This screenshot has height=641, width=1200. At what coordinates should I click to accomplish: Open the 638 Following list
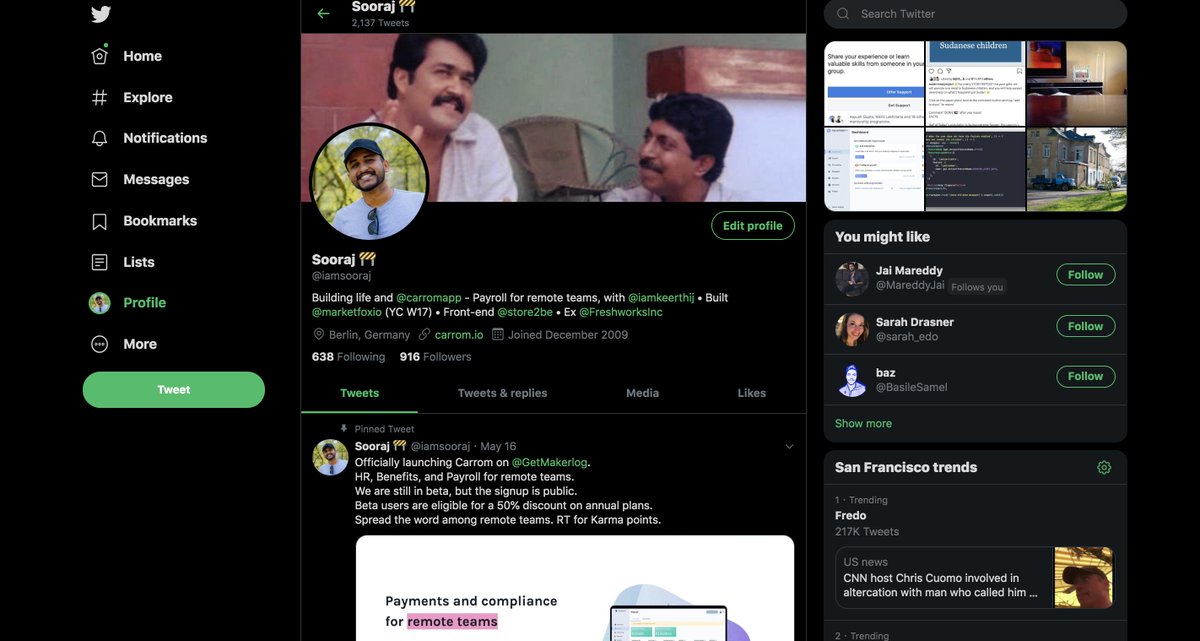(x=348, y=357)
